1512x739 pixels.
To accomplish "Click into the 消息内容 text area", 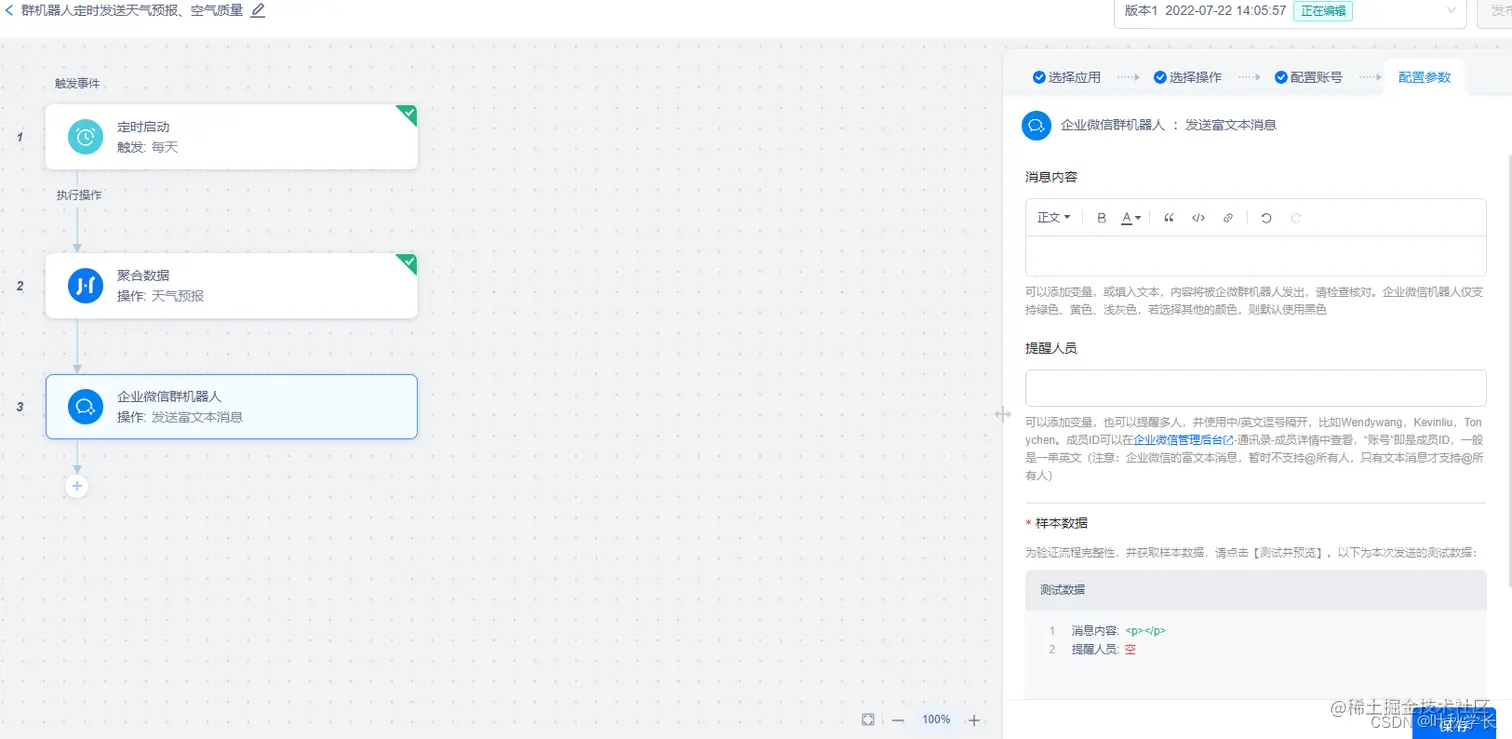I will pyautogui.click(x=1255, y=256).
